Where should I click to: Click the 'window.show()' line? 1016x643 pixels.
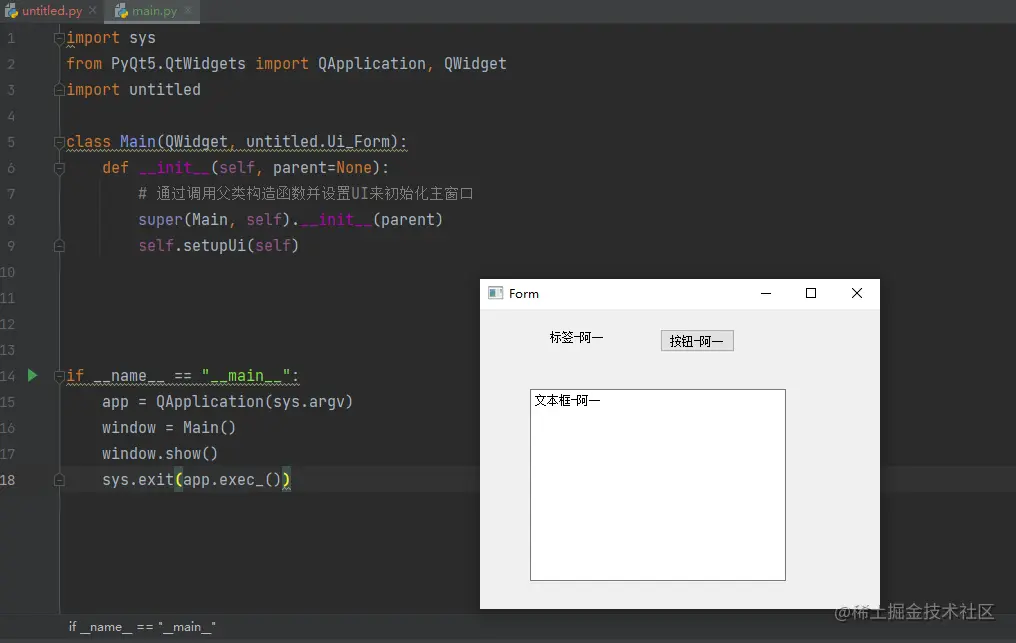tap(159, 453)
